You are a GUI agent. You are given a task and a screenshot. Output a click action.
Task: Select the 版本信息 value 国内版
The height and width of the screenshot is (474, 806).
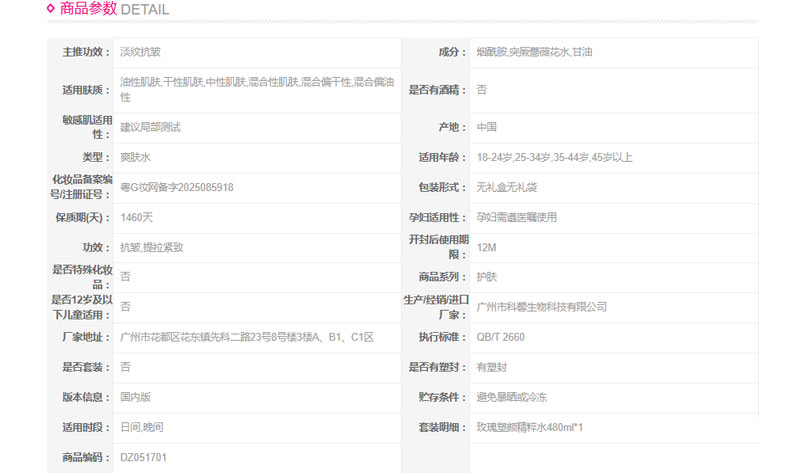pyautogui.click(x=135, y=397)
